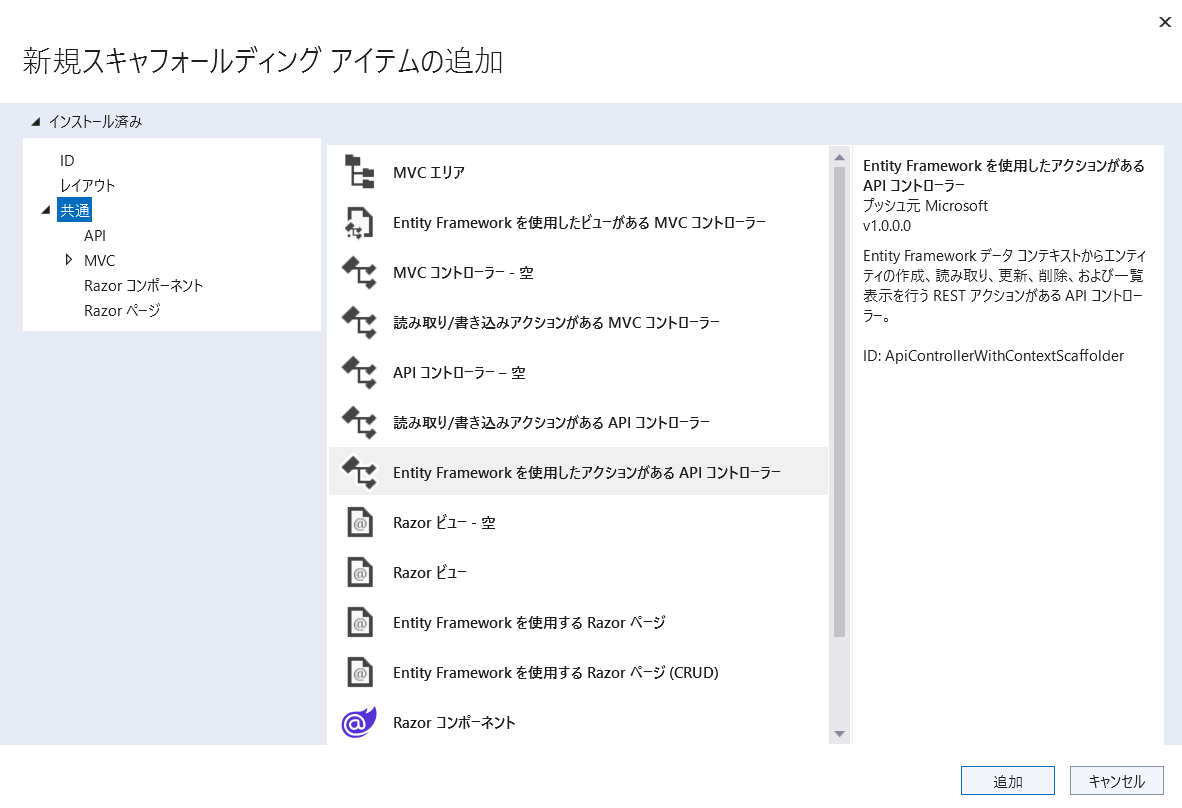Select レイアウト in the category tree
The width and height of the screenshot is (1182, 808).
click(x=87, y=186)
